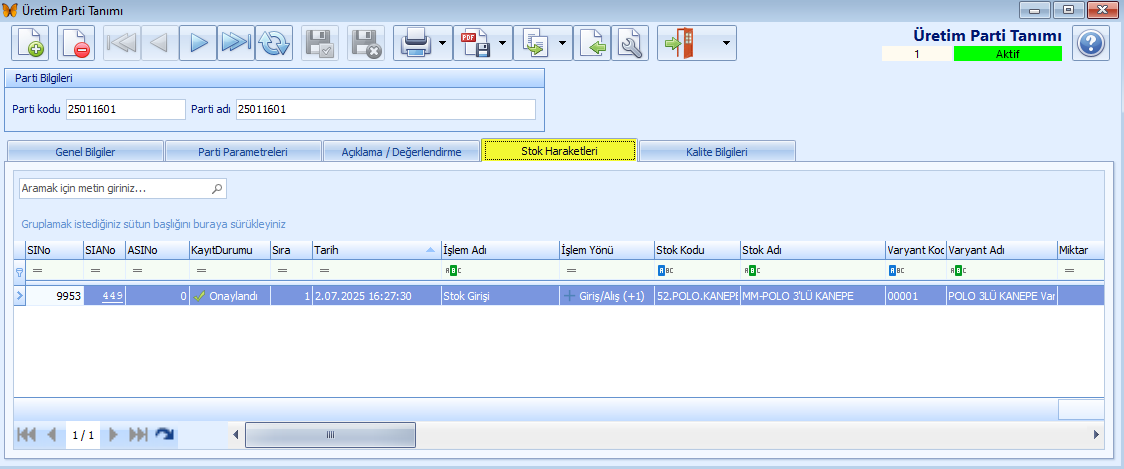Sort by the Tarih column header
The width and height of the screenshot is (1124, 469).
click(376, 250)
